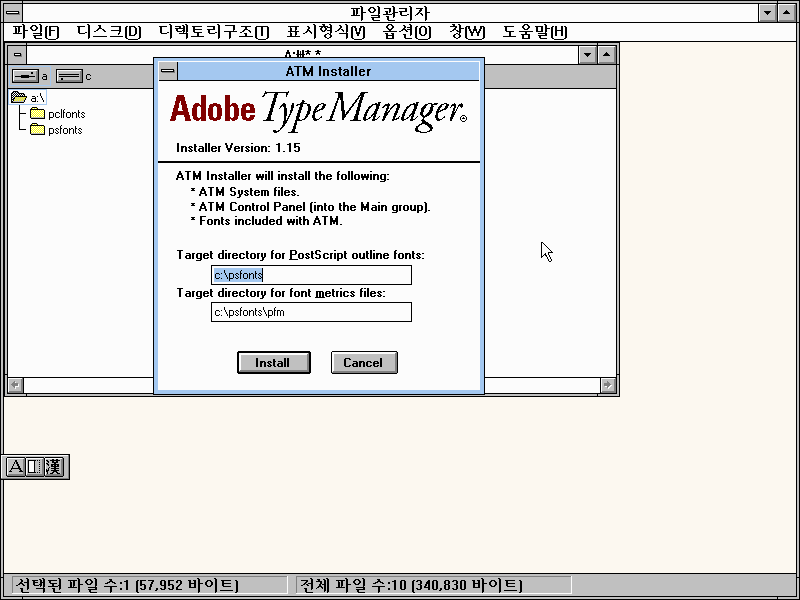The image size is (800, 600).
Task: Toggle IME full/half width icon
Action: [35, 467]
